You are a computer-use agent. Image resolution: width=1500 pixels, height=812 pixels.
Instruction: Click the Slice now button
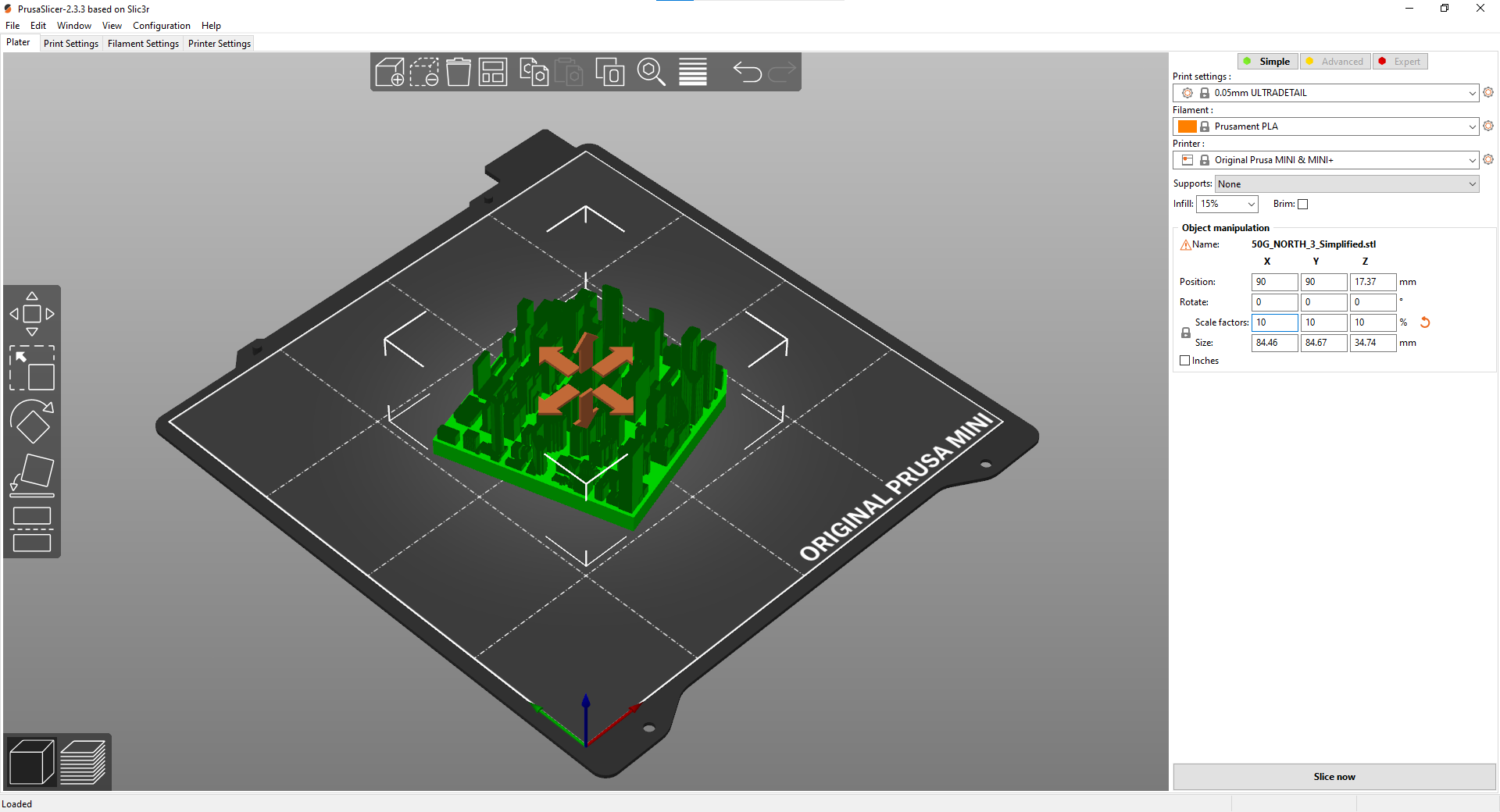point(1334,777)
